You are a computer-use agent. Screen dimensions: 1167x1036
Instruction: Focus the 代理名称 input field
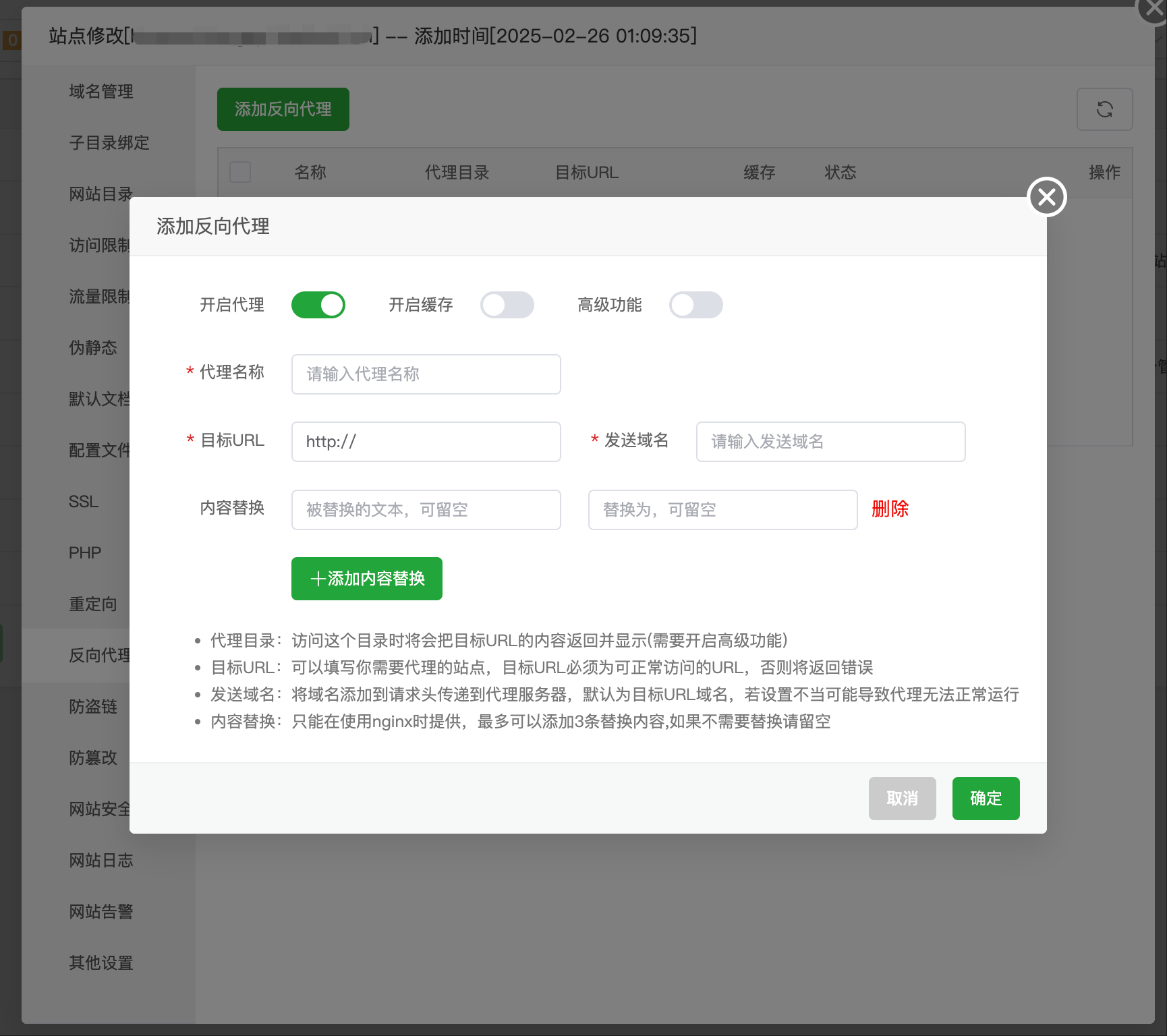[x=426, y=374]
